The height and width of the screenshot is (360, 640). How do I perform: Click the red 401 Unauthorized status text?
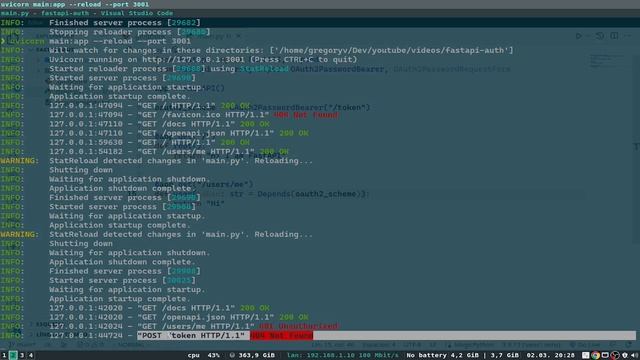[299, 327]
